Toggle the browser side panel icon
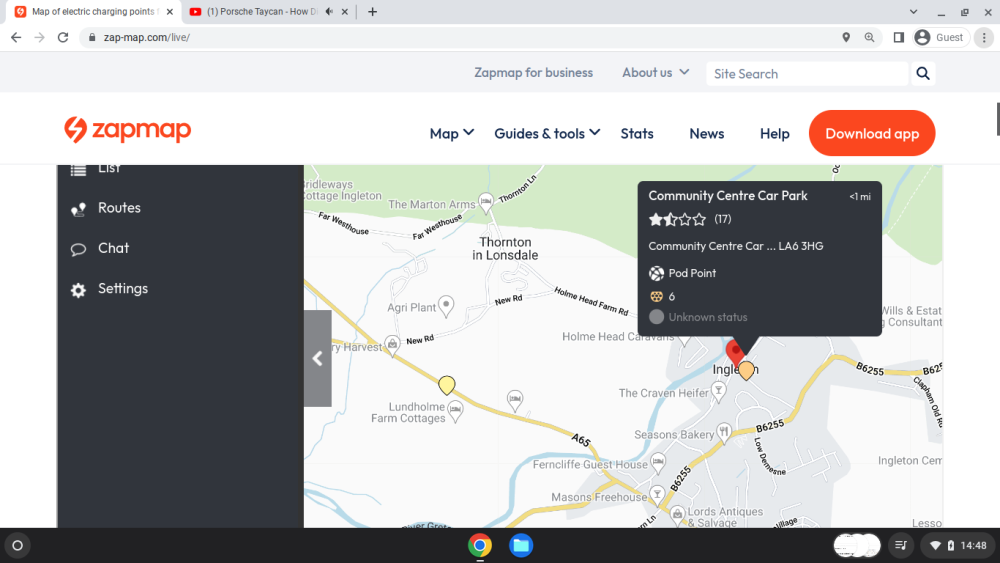Screen dimensions: 1000x563 (899, 38)
